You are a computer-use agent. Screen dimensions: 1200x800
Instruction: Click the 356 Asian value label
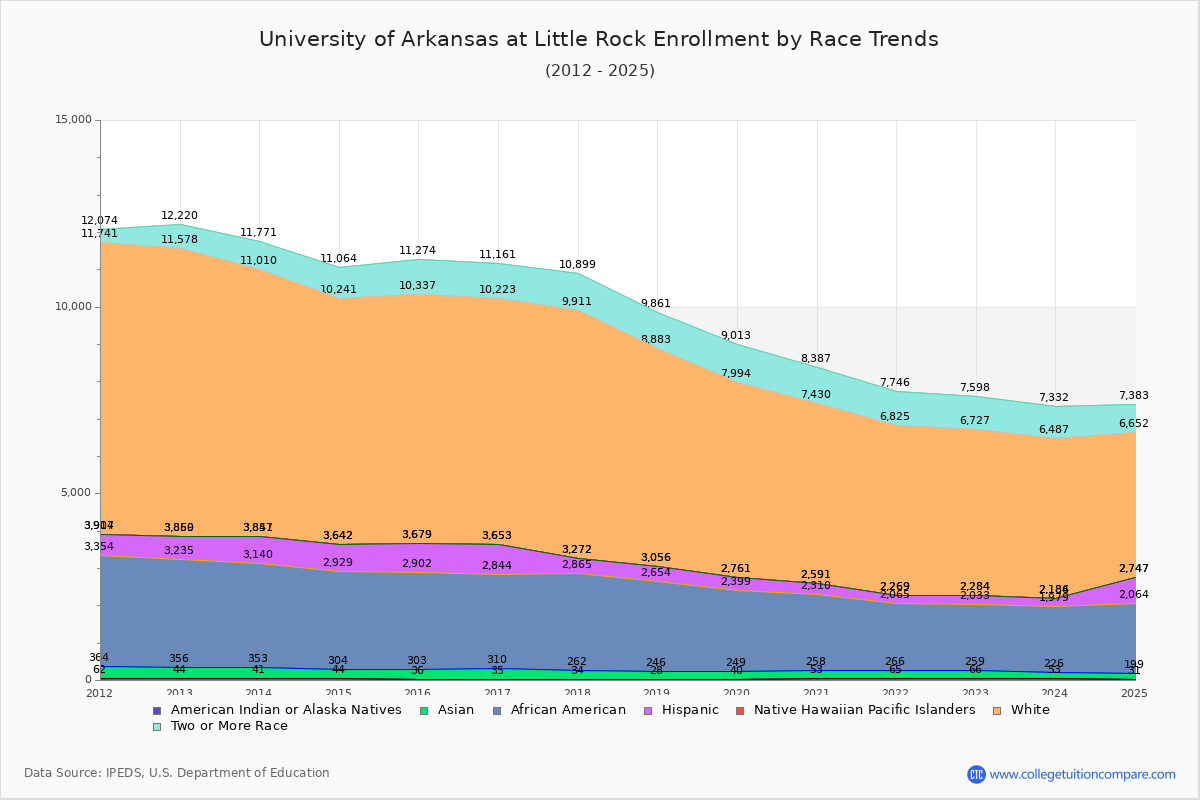pos(180,659)
